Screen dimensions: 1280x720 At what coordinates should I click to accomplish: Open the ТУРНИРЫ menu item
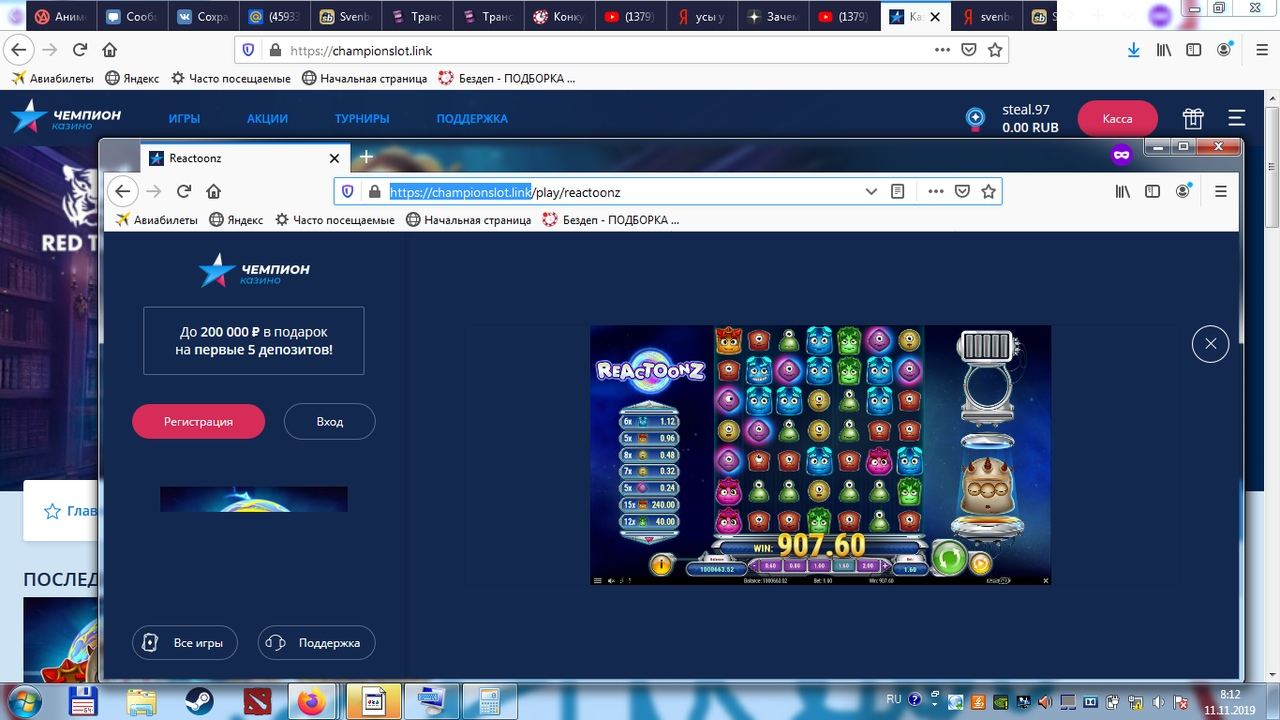click(362, 118)
